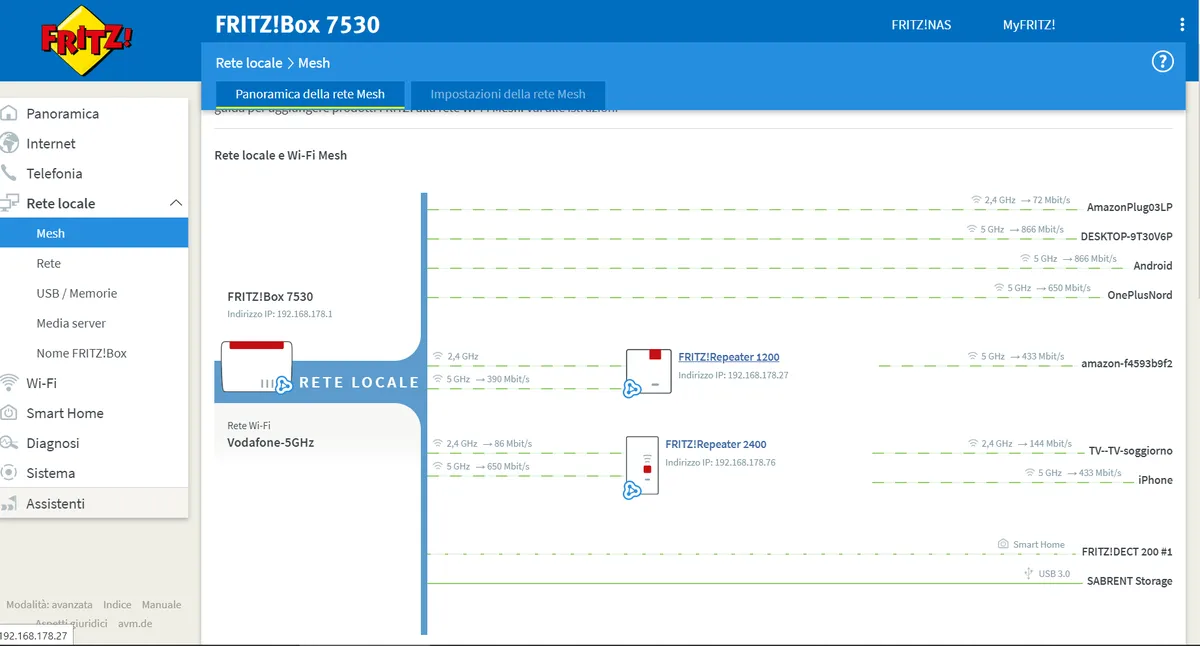Select the Panoramica della rete Mesh tab

[310, 94]
